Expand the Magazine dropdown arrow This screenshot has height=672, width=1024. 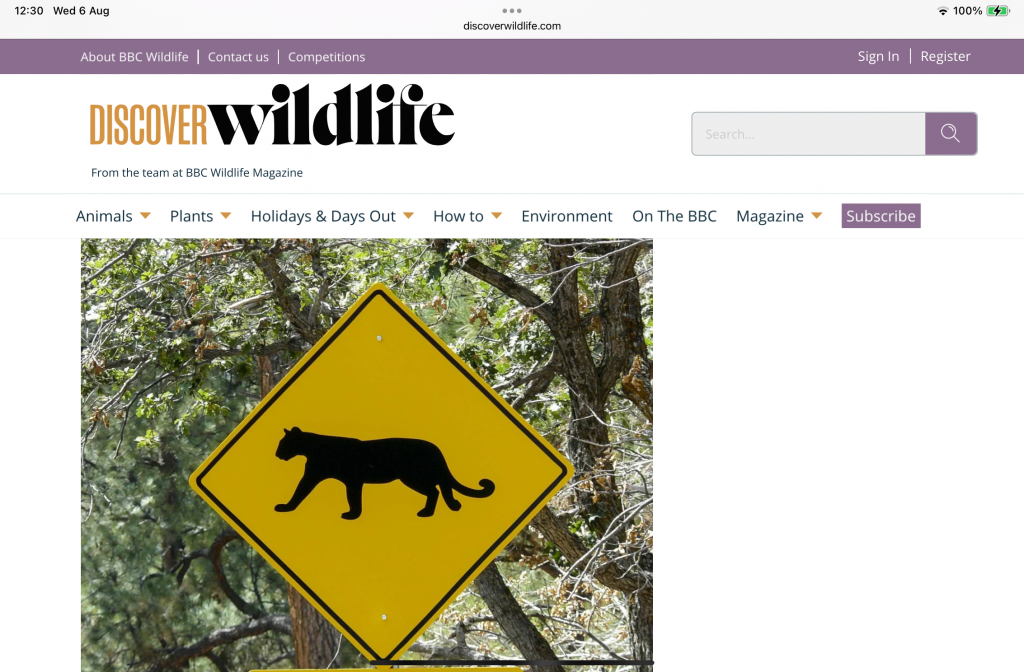tap(816, 216)
